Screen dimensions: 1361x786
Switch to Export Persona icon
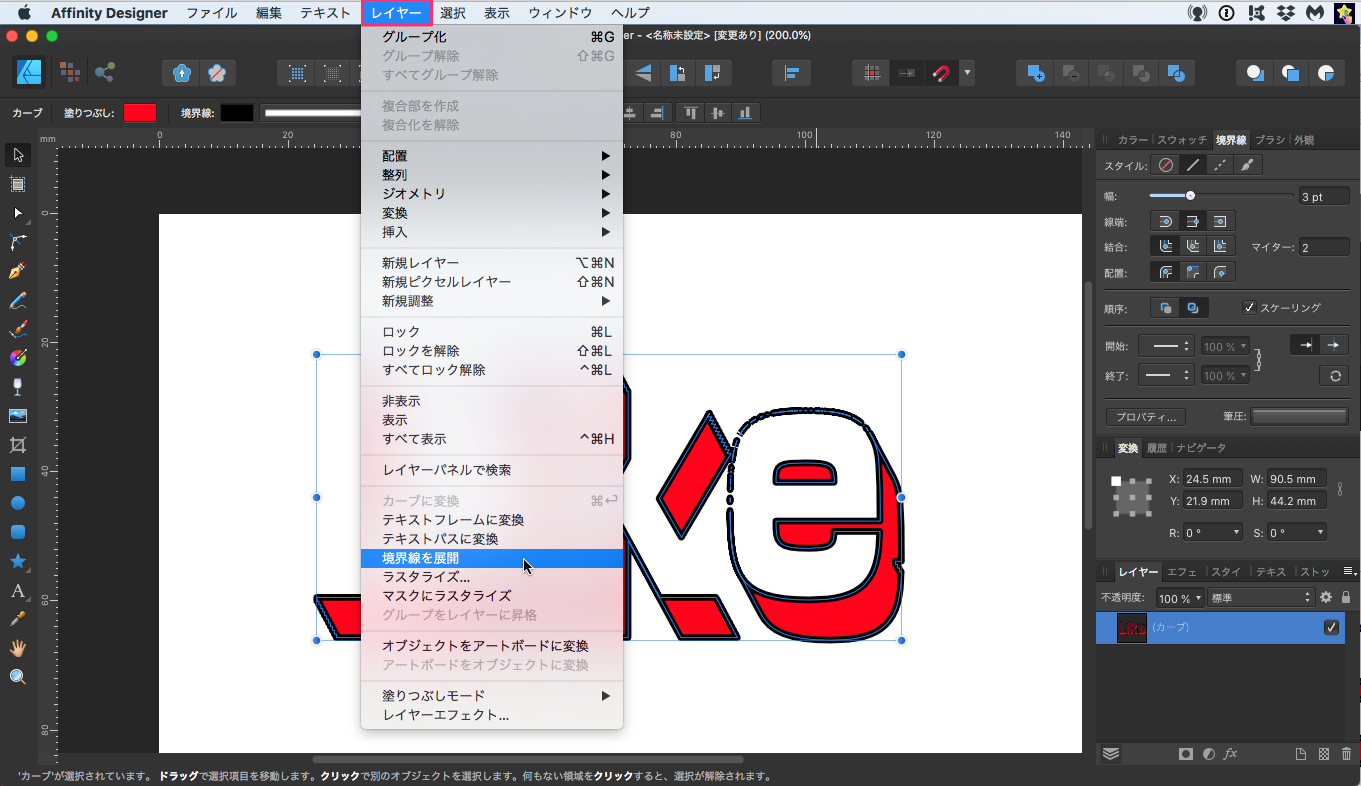(x=103, y=72)
